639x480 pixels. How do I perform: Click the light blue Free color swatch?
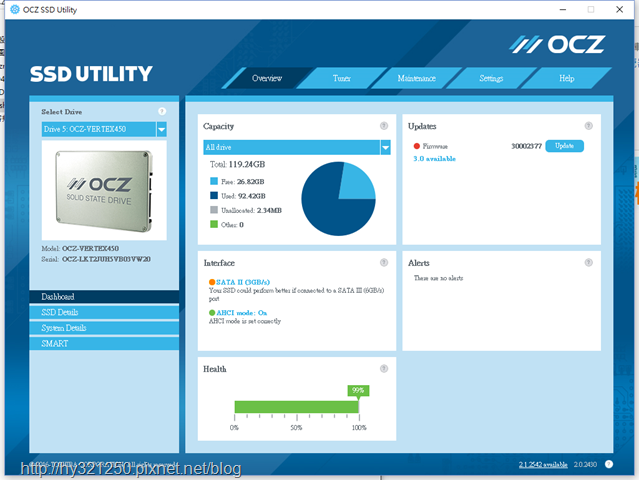pyautogui.click(x=214, y=181)
